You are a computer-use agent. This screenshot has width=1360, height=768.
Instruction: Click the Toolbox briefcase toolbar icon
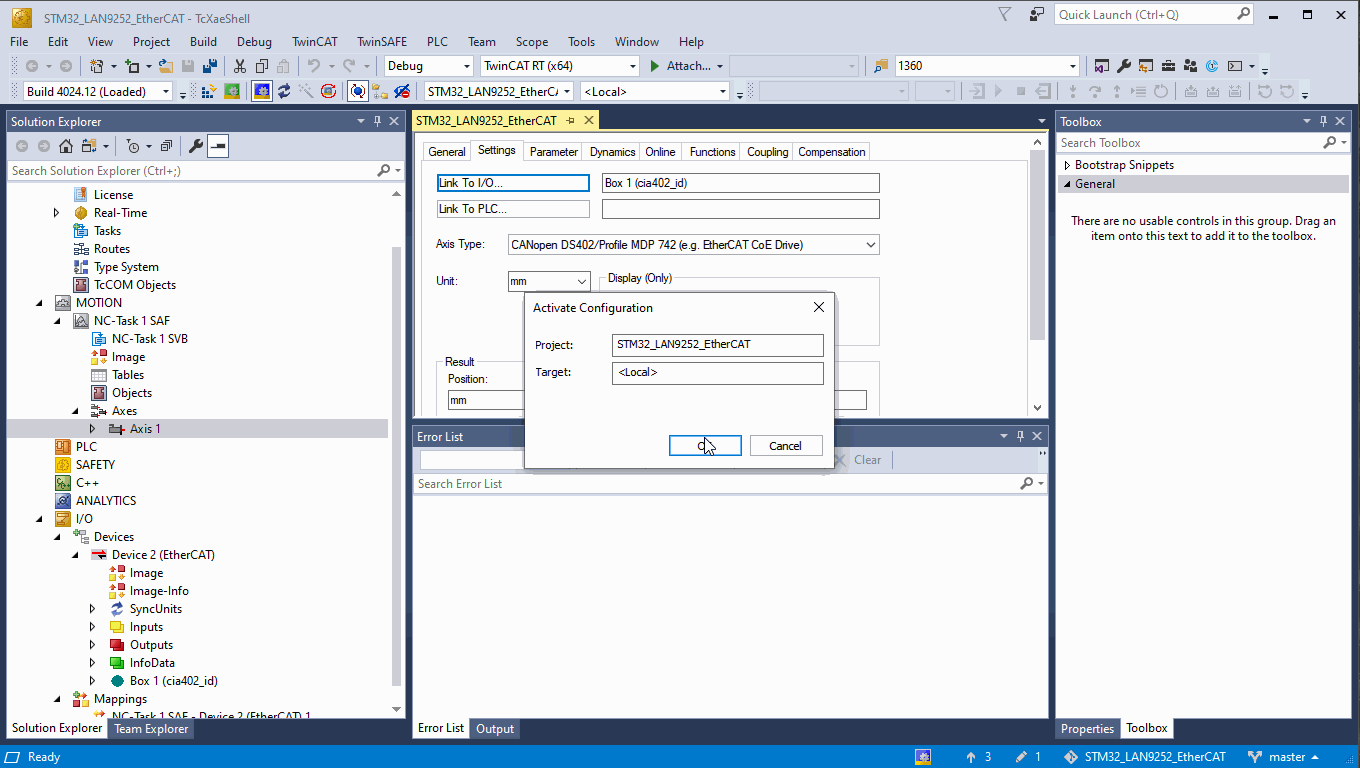click(1168, 66)
